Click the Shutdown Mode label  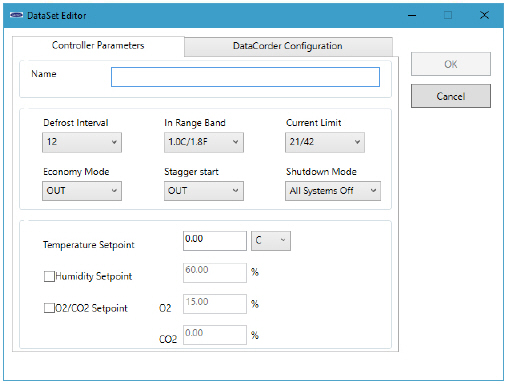pos(321,172)
